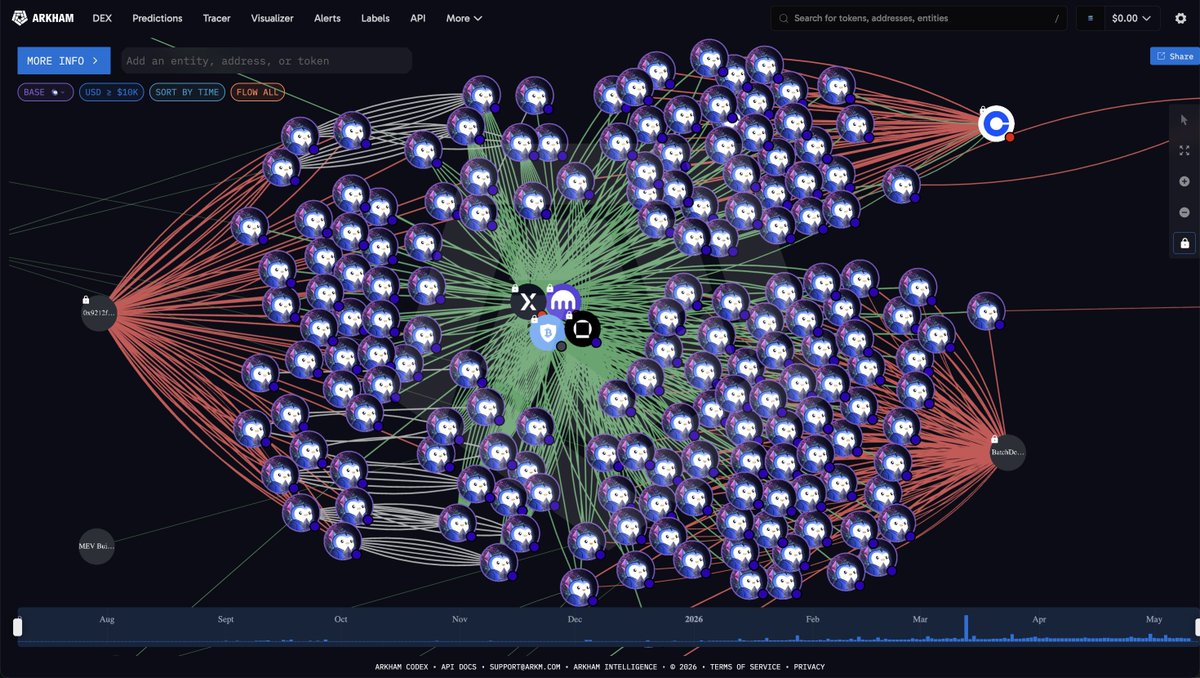Click the slash shortcut hint in search

pos(1058,18)
